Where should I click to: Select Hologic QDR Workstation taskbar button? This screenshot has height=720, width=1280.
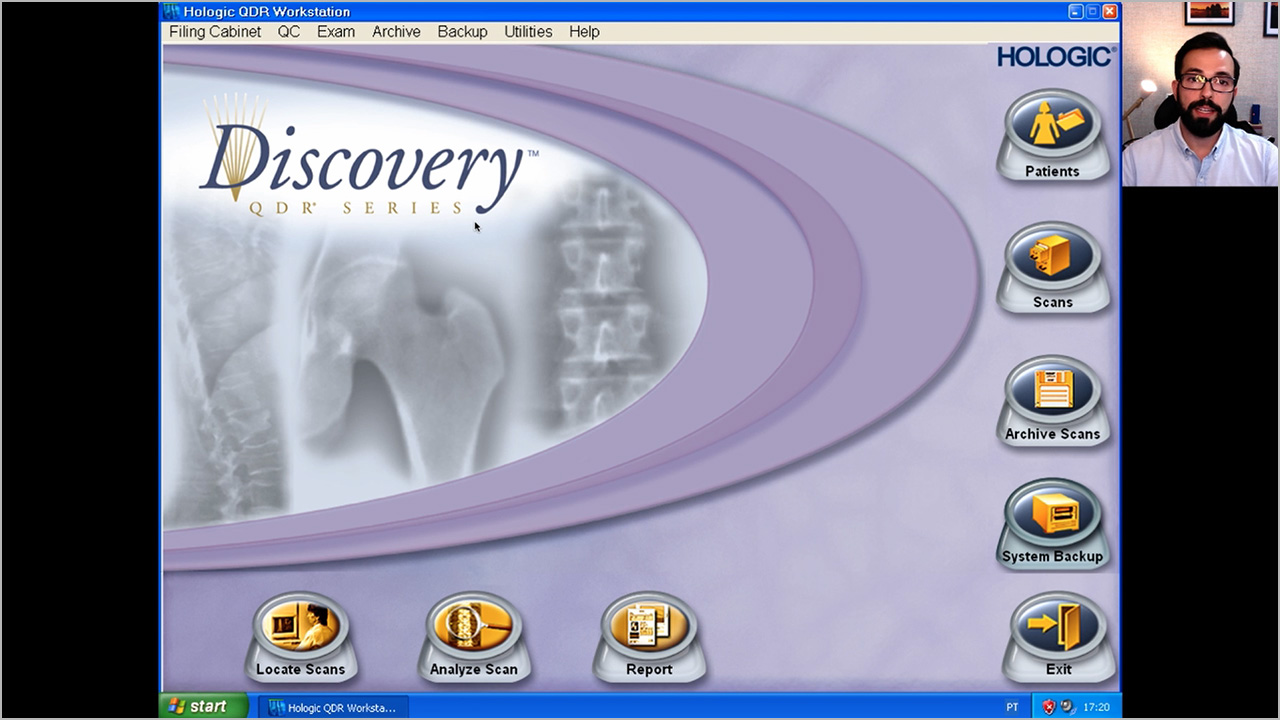[x=333, y=707]
